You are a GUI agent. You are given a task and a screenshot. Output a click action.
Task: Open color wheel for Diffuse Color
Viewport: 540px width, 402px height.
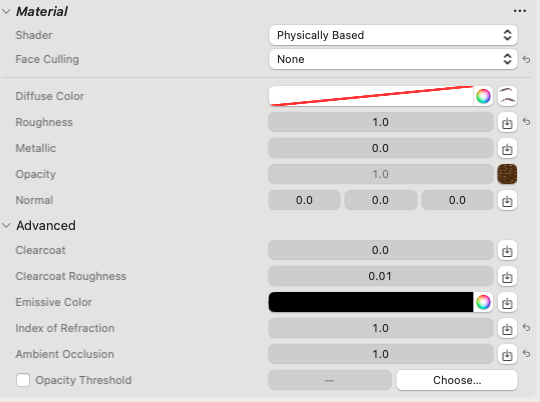click(x=483, y=96)
